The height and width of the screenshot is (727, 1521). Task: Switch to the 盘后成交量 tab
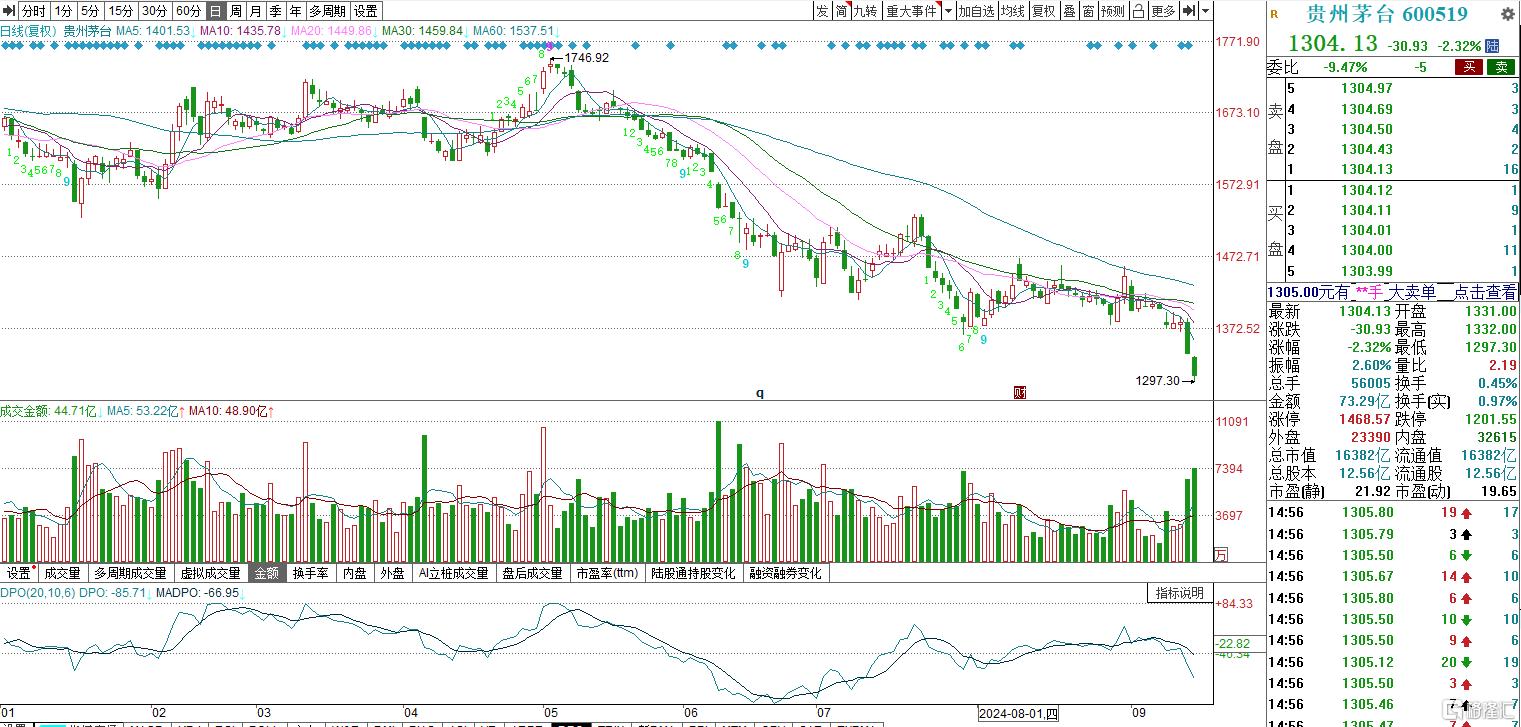coord(533,574)
